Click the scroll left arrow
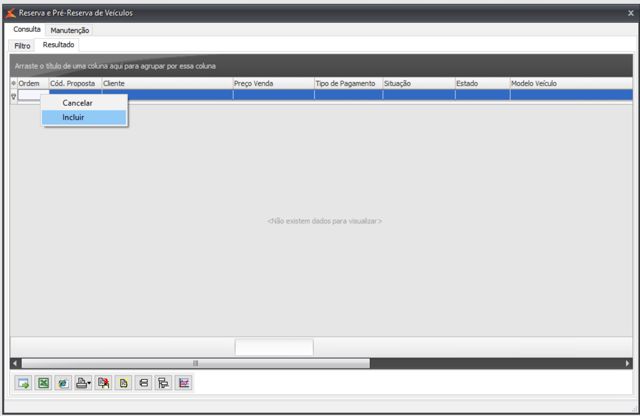The height and width of the screenshot is (416, 640). click(15, 363)
